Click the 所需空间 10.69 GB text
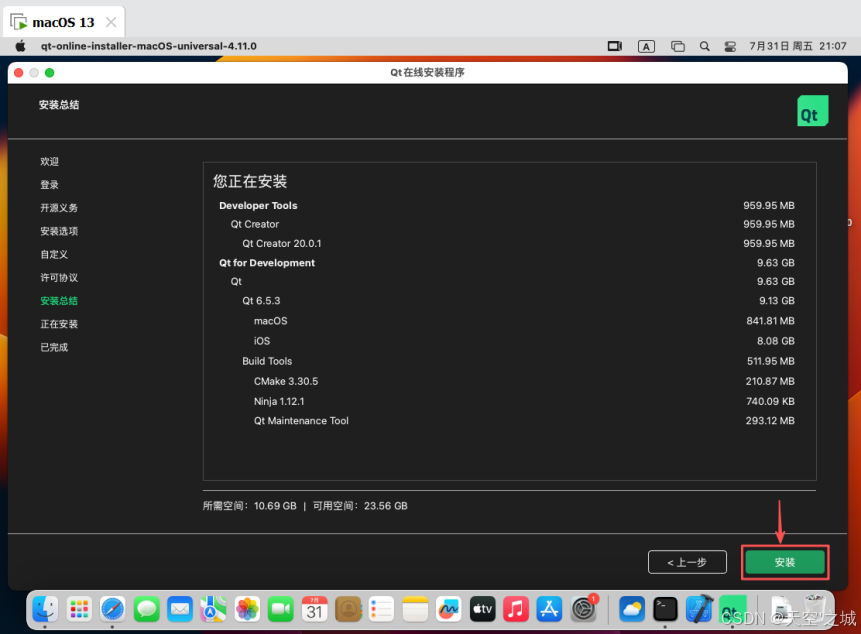 pos(249,506)
